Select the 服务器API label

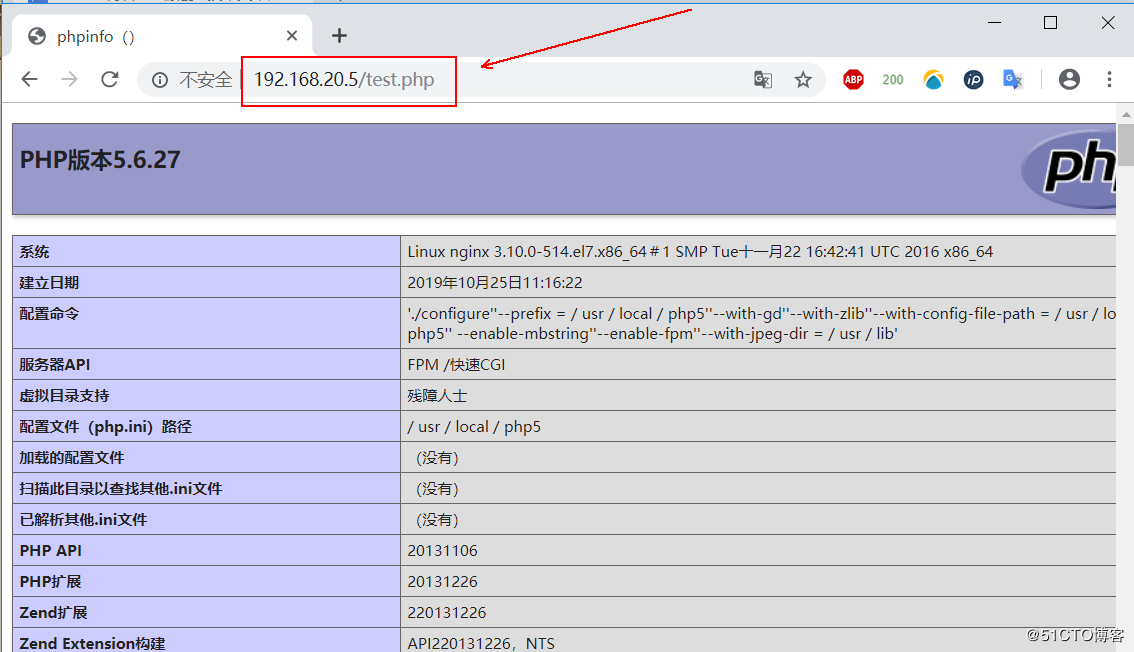(55, 364)
